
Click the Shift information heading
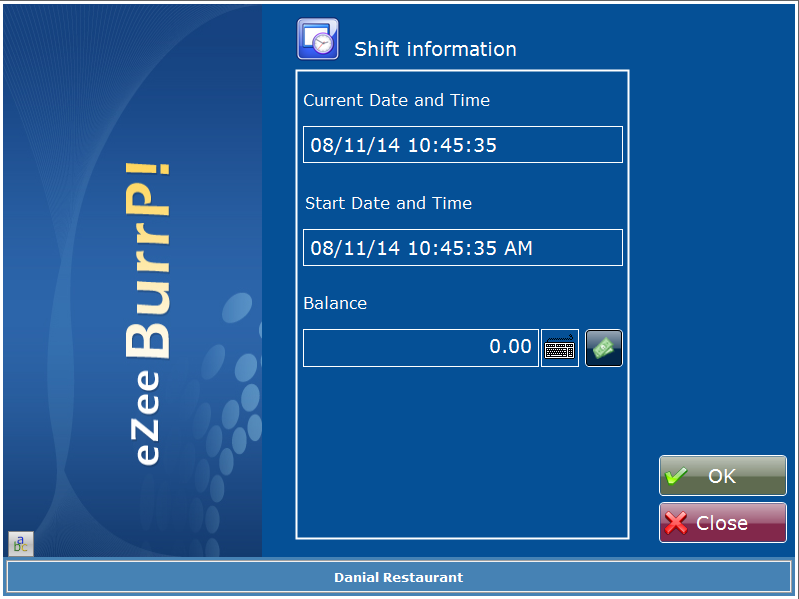[435, 49]
